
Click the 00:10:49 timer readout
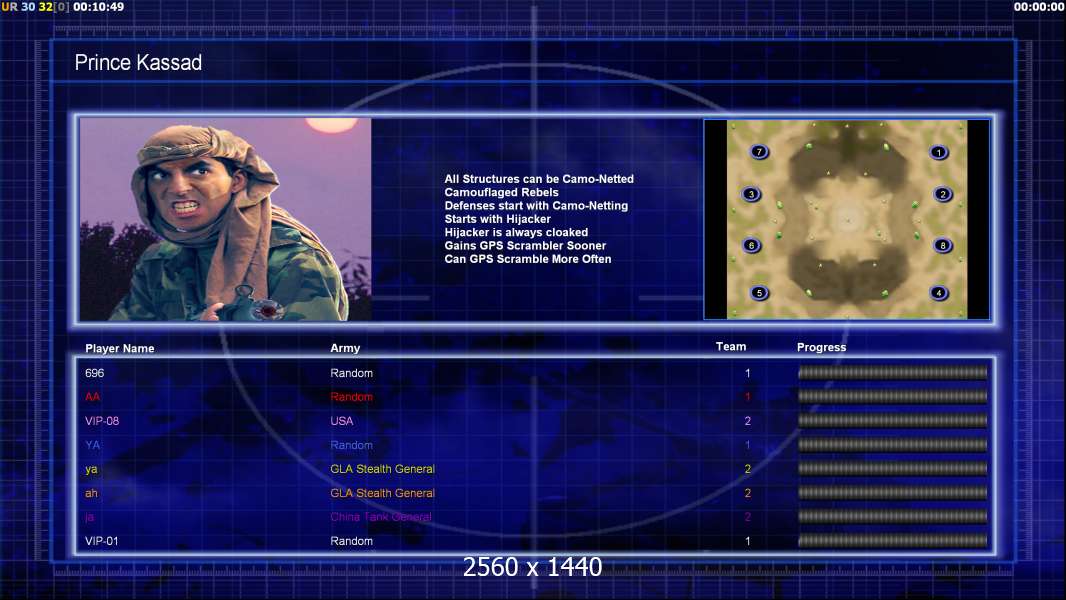[x=99, y=7]
